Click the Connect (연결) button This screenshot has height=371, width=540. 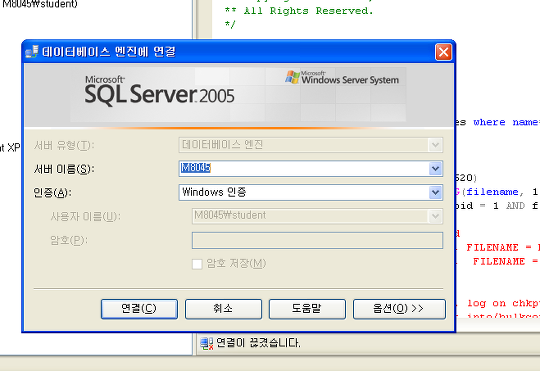pyautogui.click(x=139, y=309)
